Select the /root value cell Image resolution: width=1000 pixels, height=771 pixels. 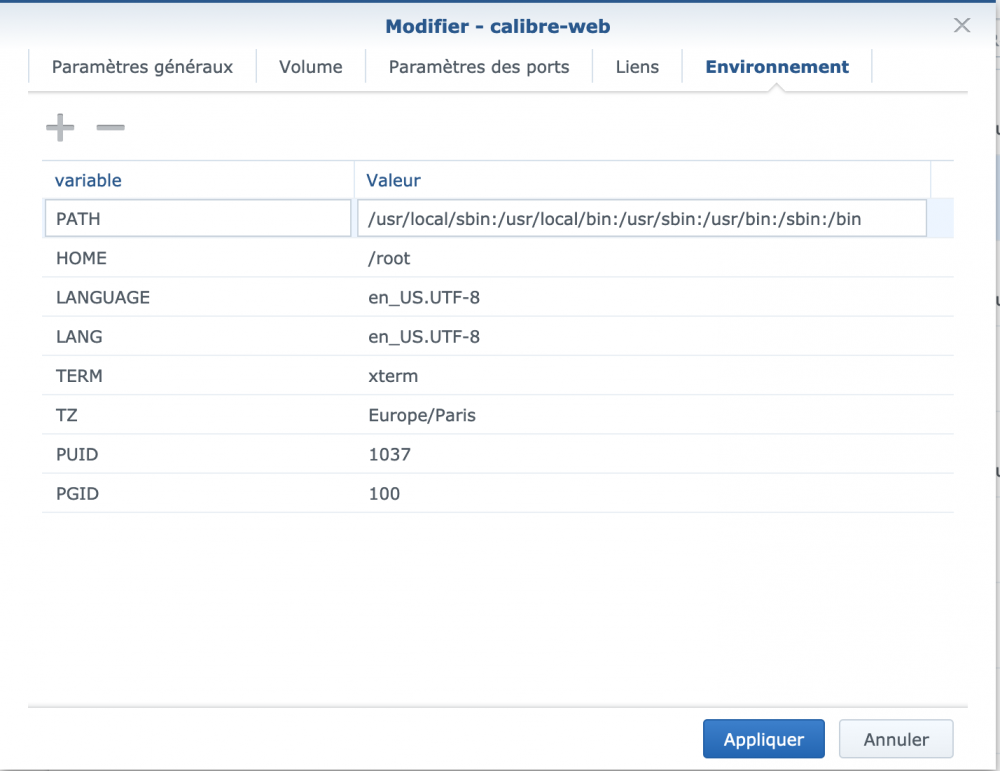tap(389, 258)
